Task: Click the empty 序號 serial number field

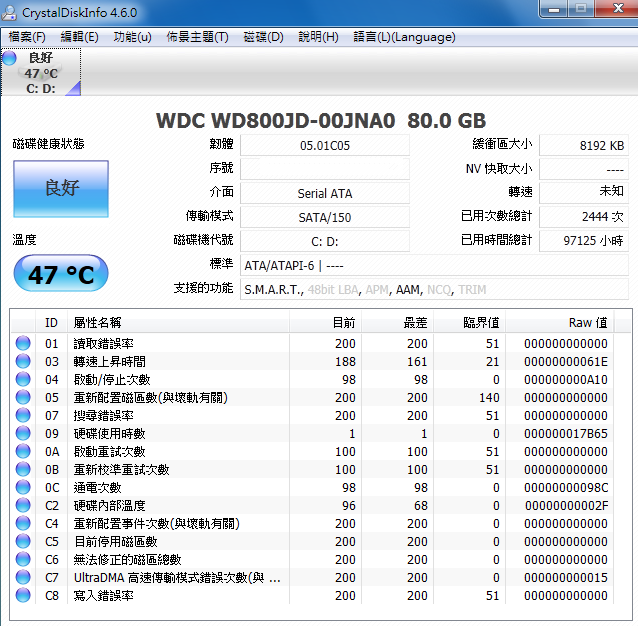Action: 325,169
